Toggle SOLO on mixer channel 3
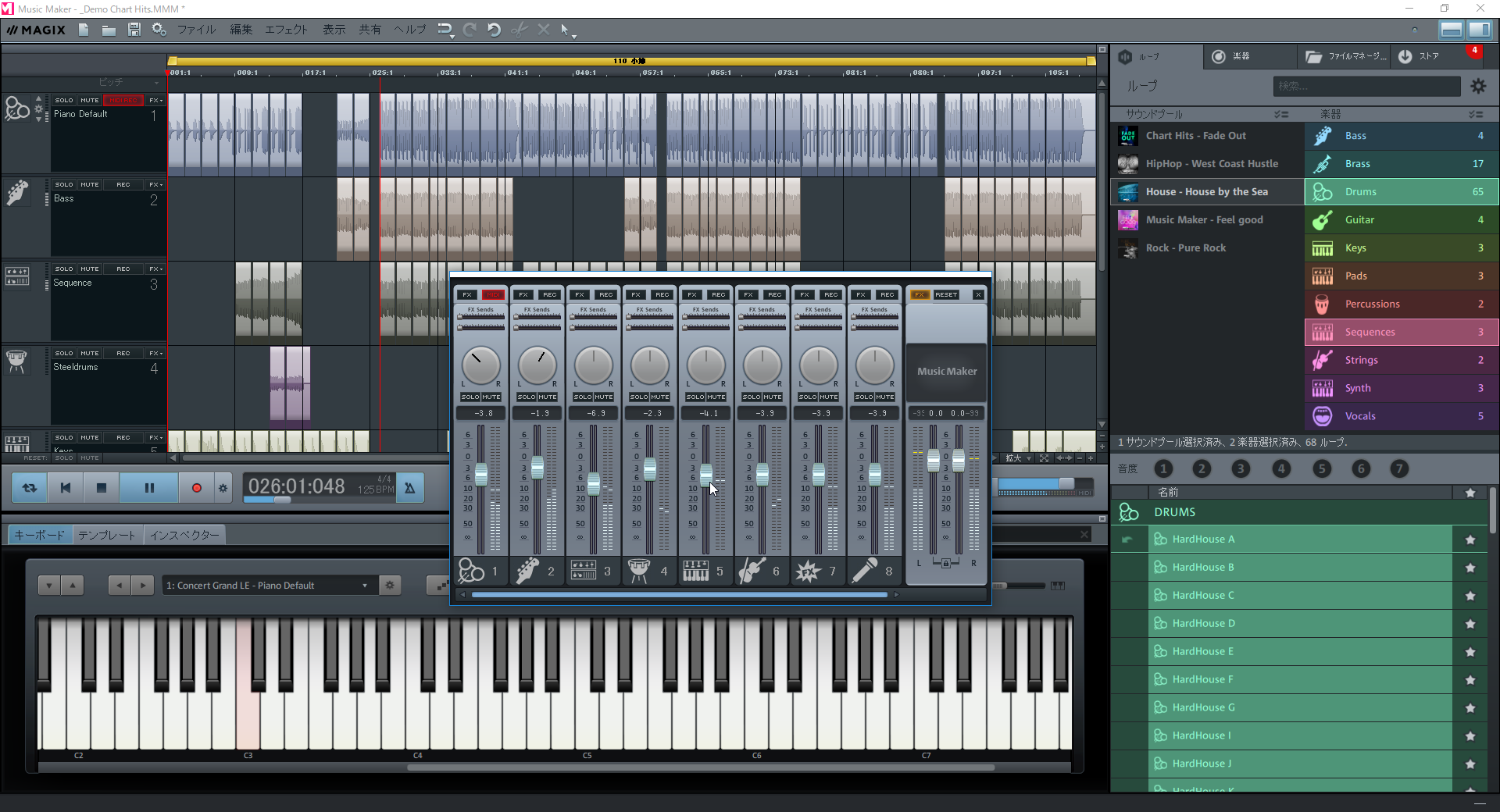Screen dimensions: 1500x812 pos(583,397)
